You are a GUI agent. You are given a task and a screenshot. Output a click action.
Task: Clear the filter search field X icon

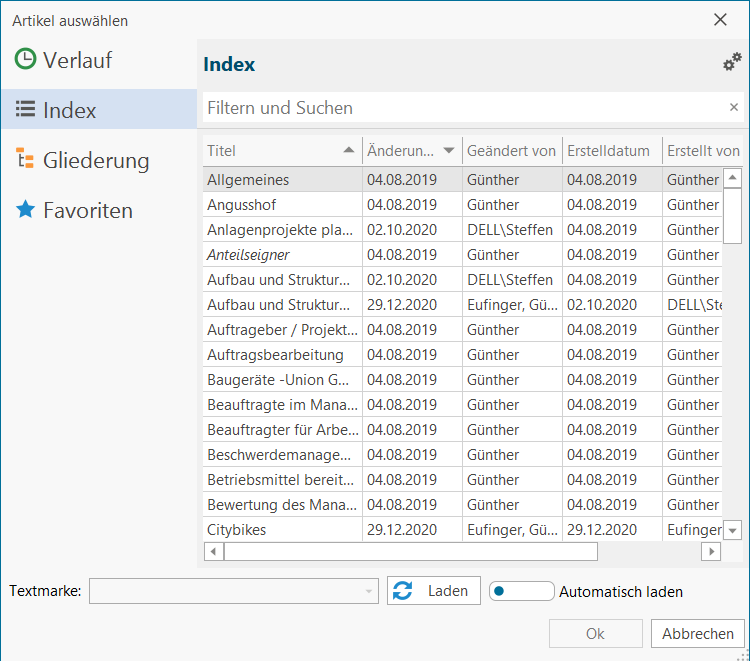(734, 107)
